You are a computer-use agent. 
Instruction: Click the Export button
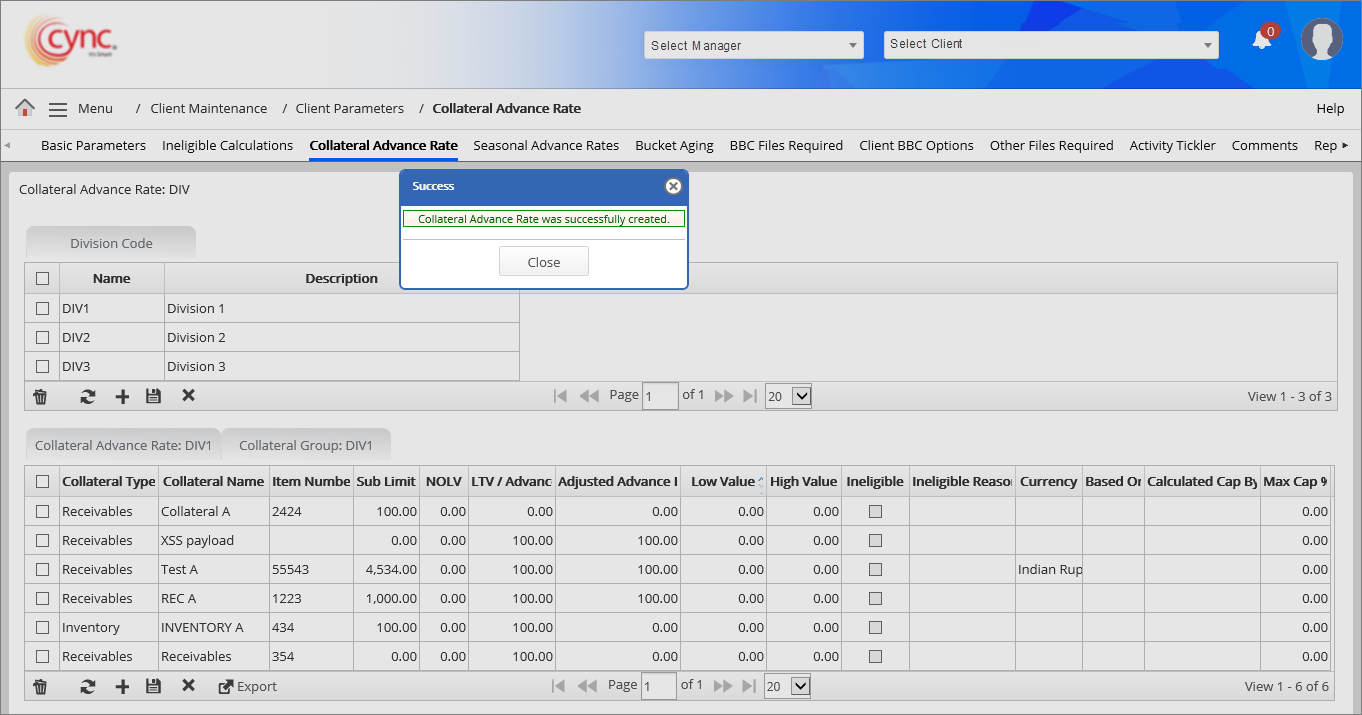point(247,687)
